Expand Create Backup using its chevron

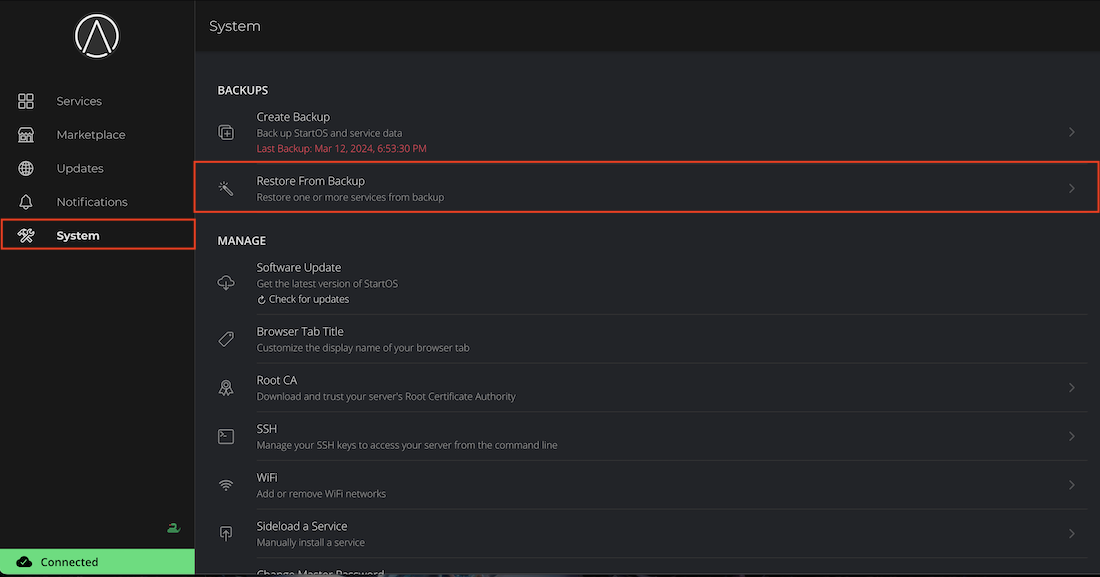(1071, 132)
